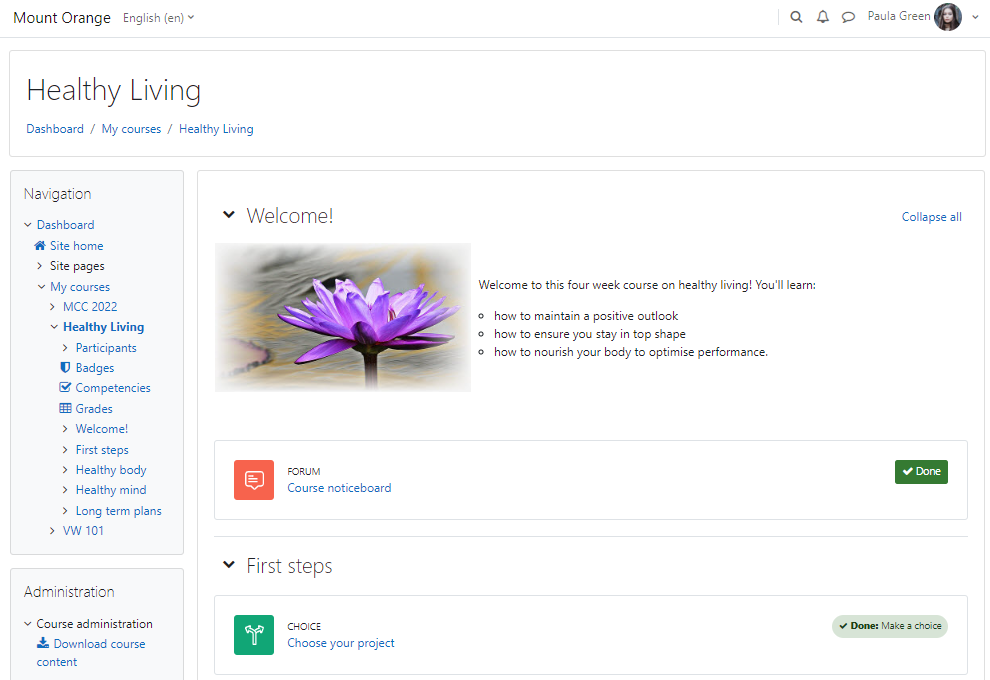990x680 pixels.
Task: Click the Download course content icon
Action: 43,643
